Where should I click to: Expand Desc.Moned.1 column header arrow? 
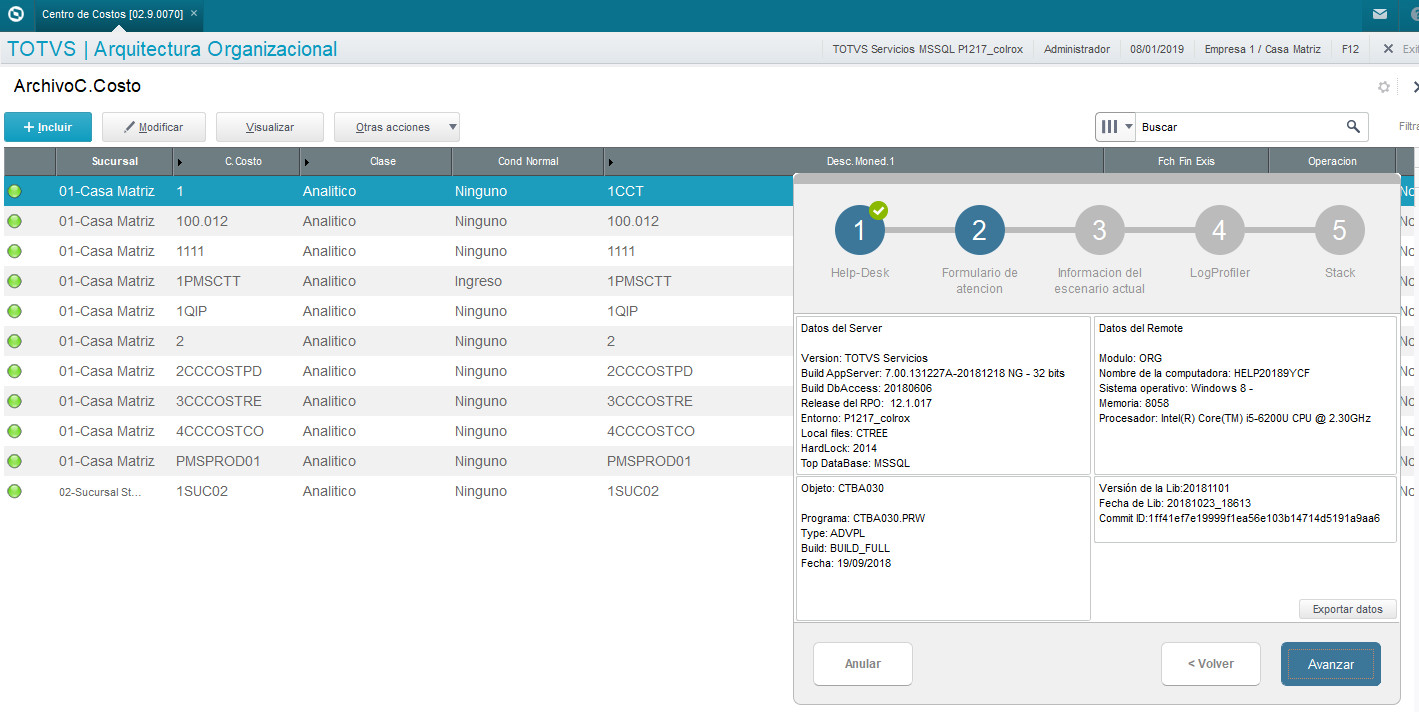(x=611, y=161)
